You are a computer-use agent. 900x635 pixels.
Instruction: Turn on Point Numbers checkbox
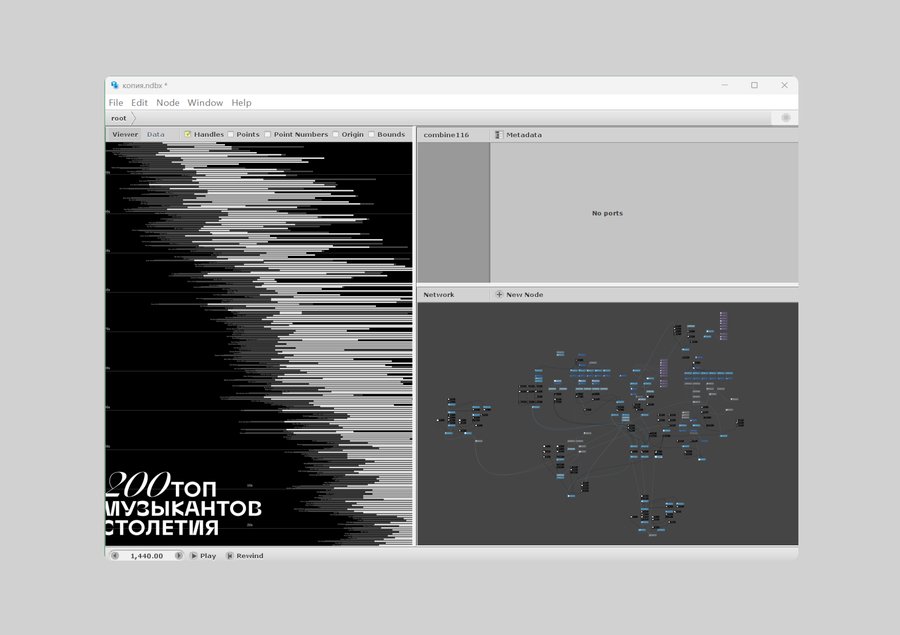click(x=268, y=134)
